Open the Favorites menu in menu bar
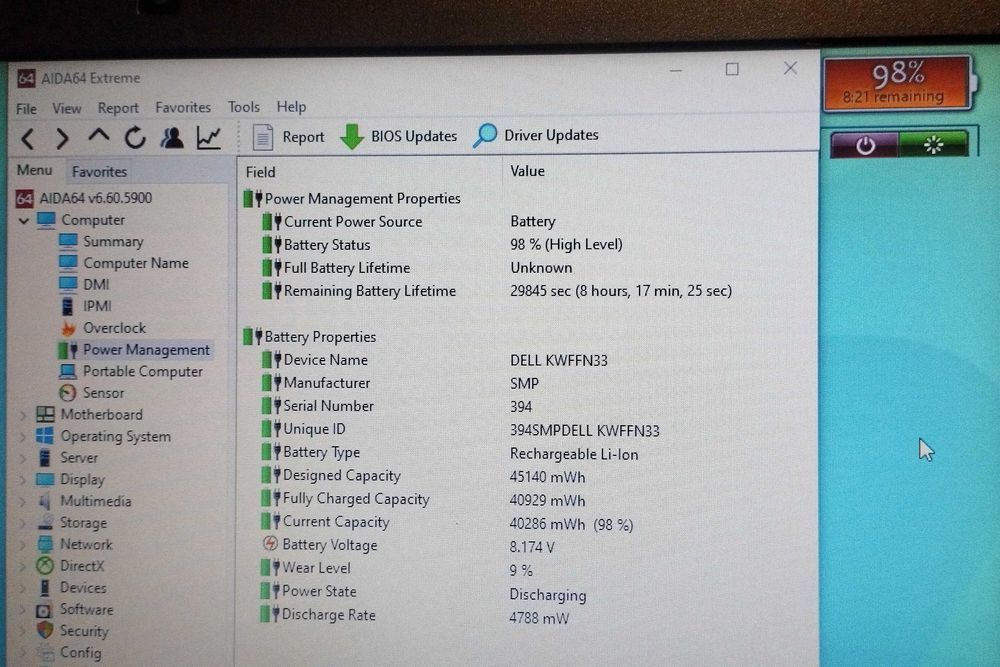 pyautogui.click(x=183, y=107)
